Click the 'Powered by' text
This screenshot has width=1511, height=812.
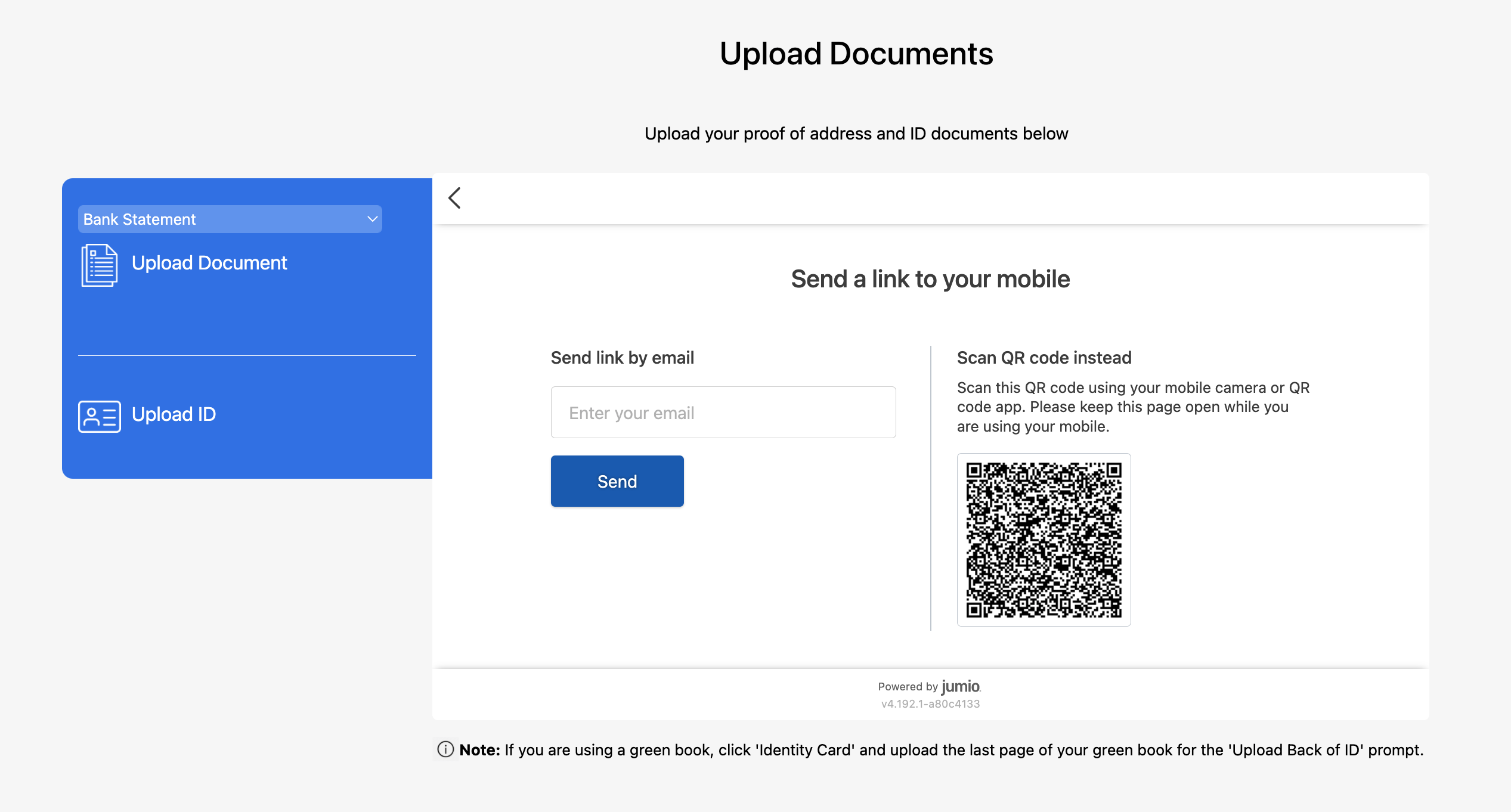tap(908, 687)
